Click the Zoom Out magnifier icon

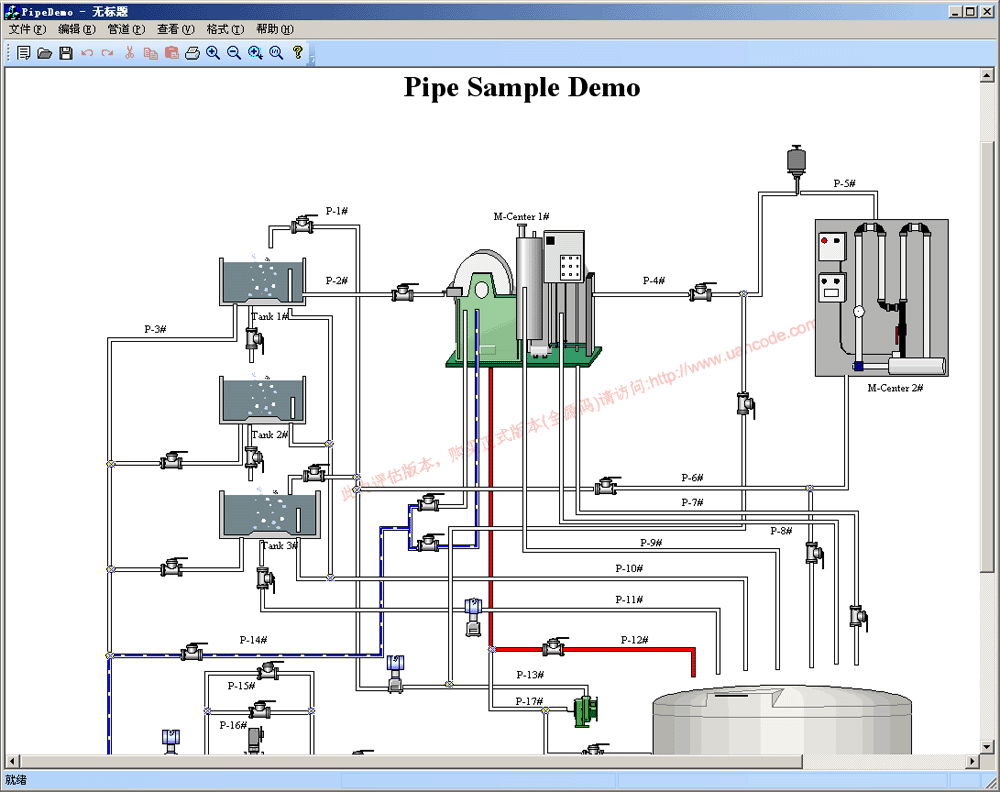point(234,53)
